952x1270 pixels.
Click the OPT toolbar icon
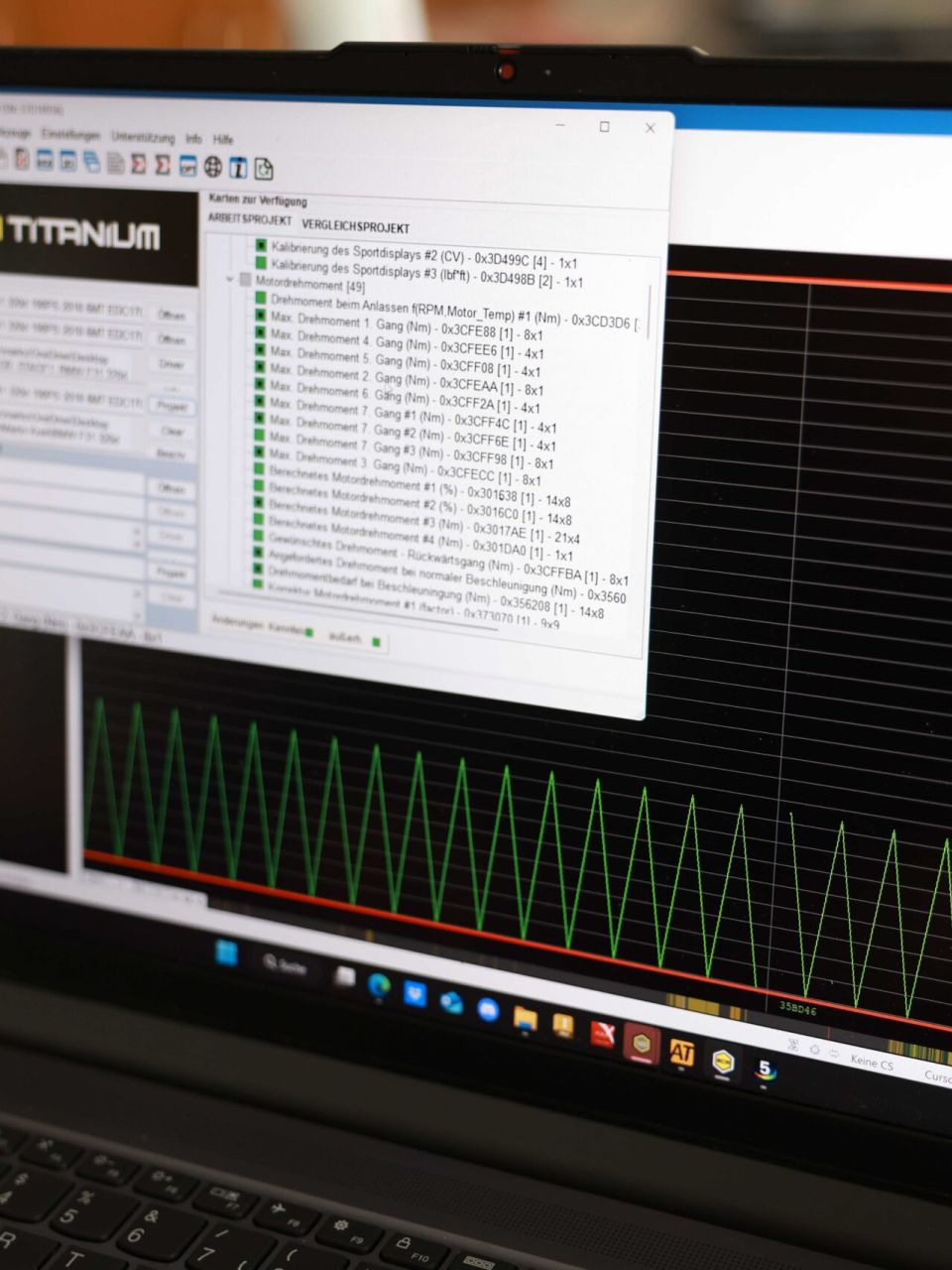click(187, 167)
